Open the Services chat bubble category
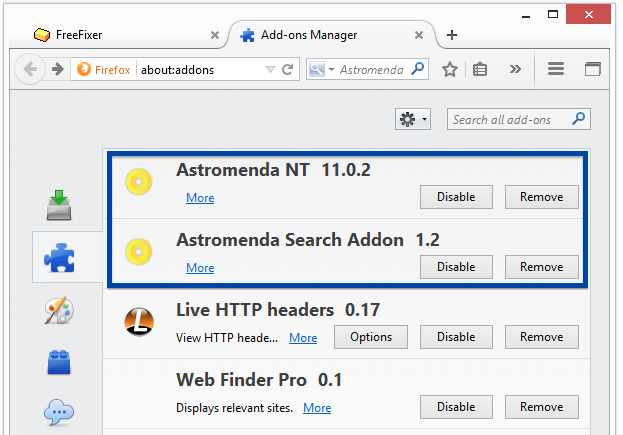This screenshot has width=623, height=435. [59, 412]
